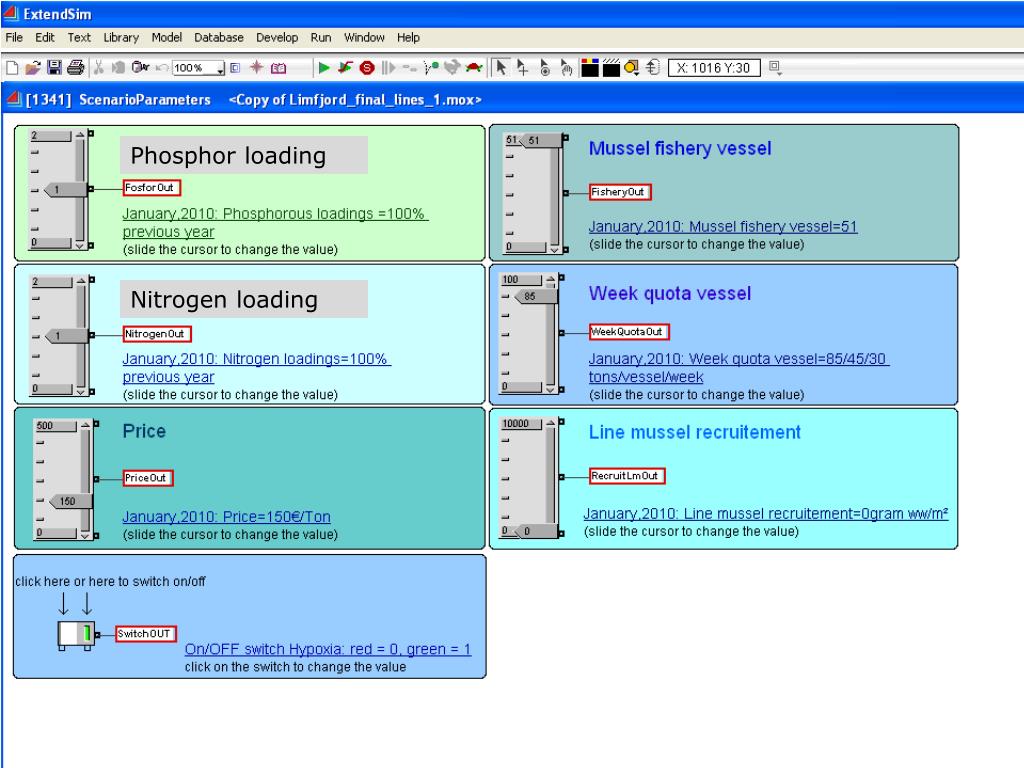1024x768 pixels.
Task: Open the File menu
Action: pos(14,37)
